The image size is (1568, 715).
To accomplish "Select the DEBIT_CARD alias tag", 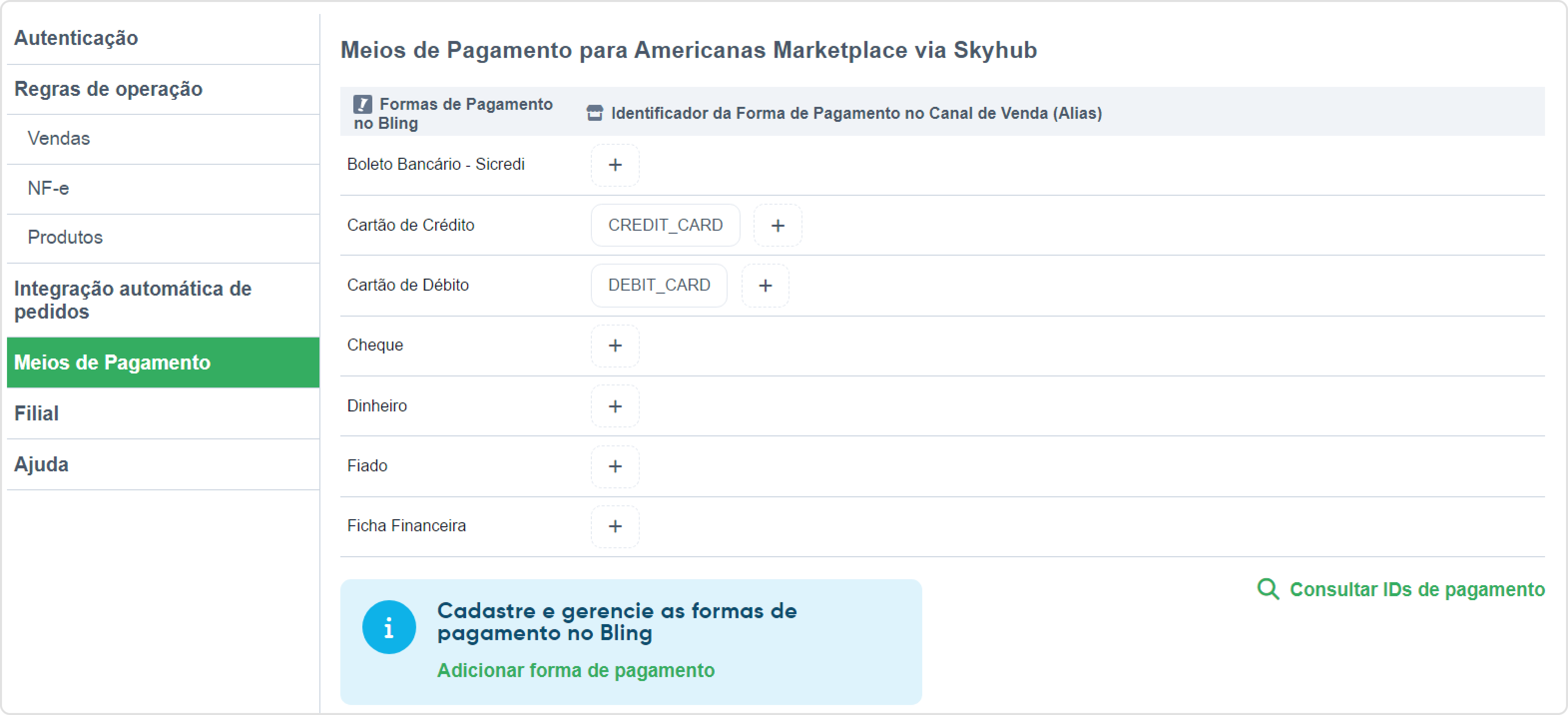I will (x=659, y=285).
